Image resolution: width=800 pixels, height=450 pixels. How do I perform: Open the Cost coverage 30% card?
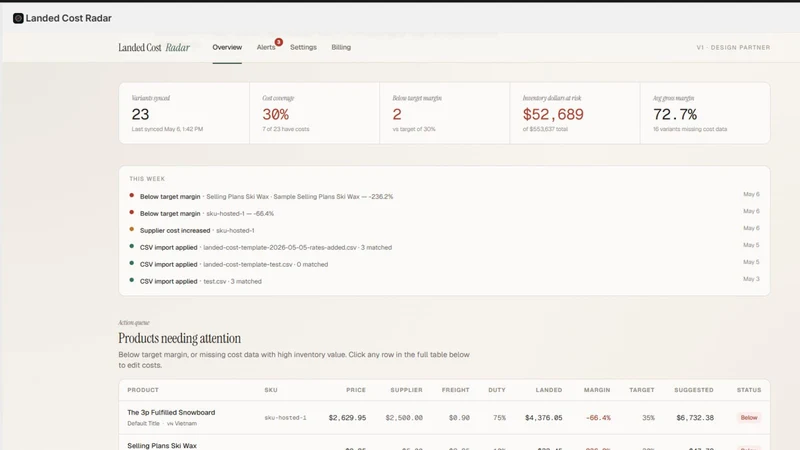[314, 113]
